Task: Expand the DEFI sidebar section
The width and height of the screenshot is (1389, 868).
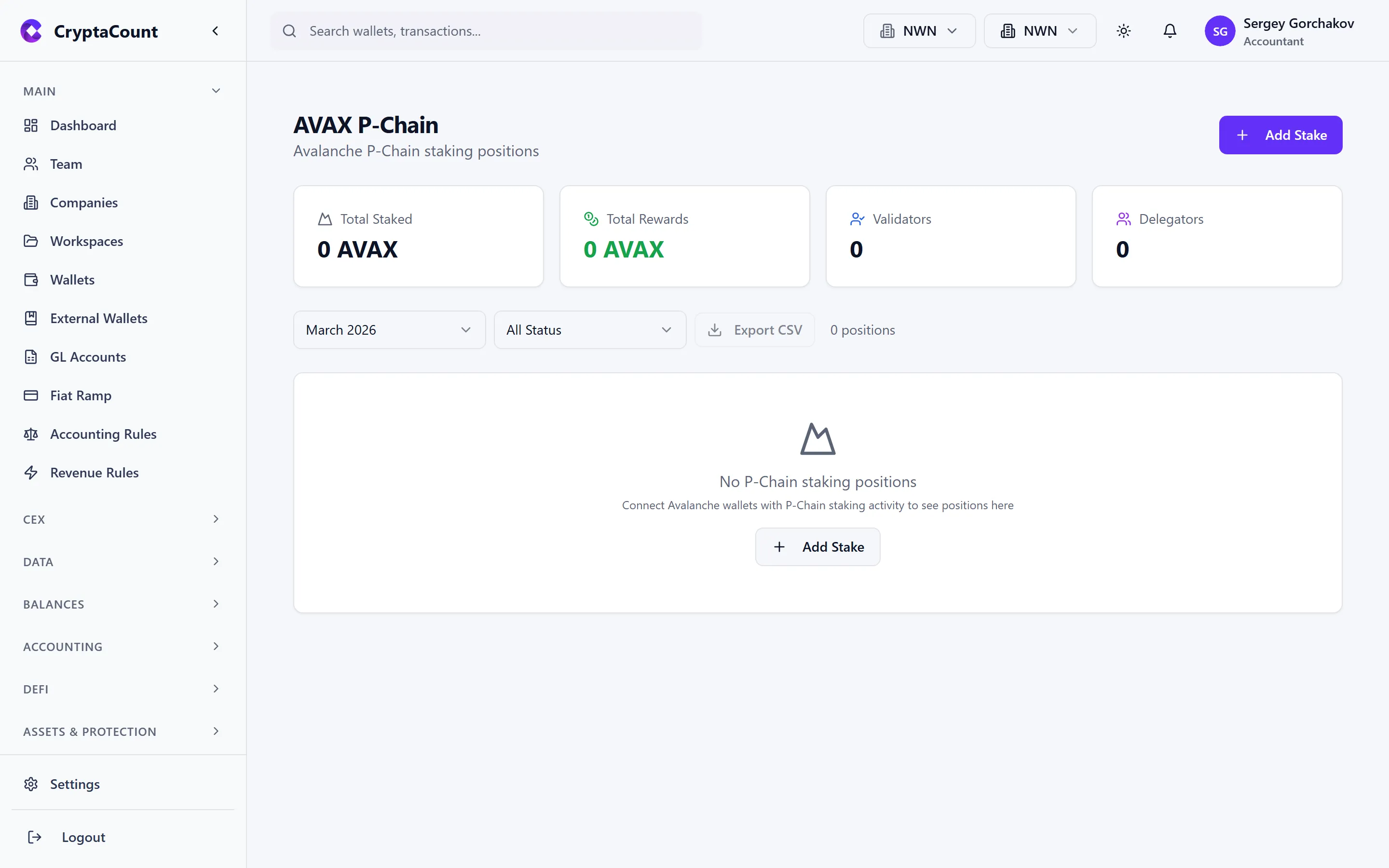Action: pyautogui.click(x=122, y=689)
